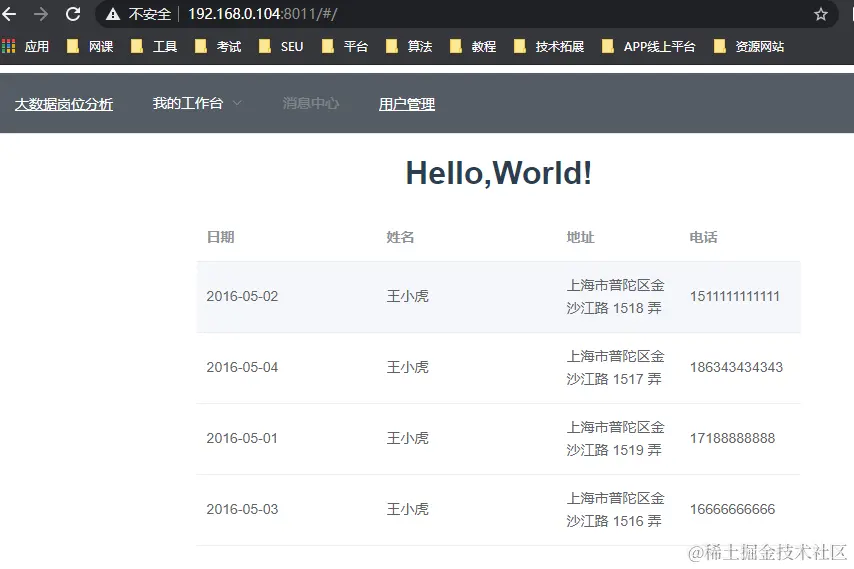Screen dimensions: 854x569
Task: Click 王小虎 in the 2016-05-01 row
Action: coord(408,438)
